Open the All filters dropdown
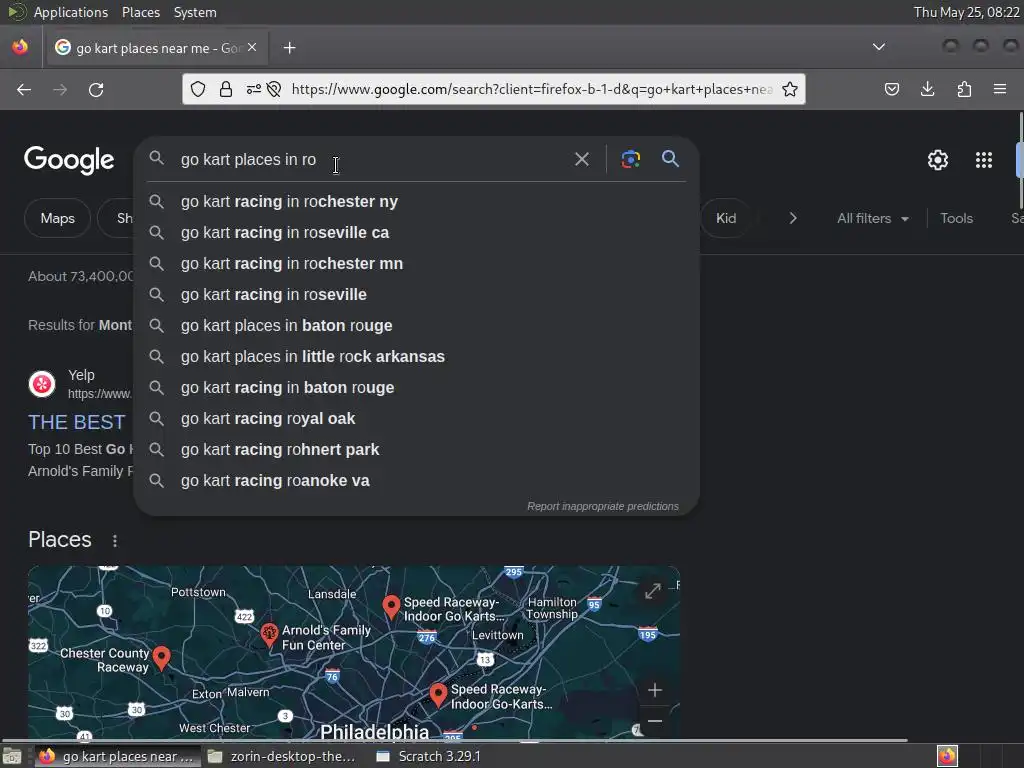The width and height of the screenshot is (1024, 768). (872, 219)
